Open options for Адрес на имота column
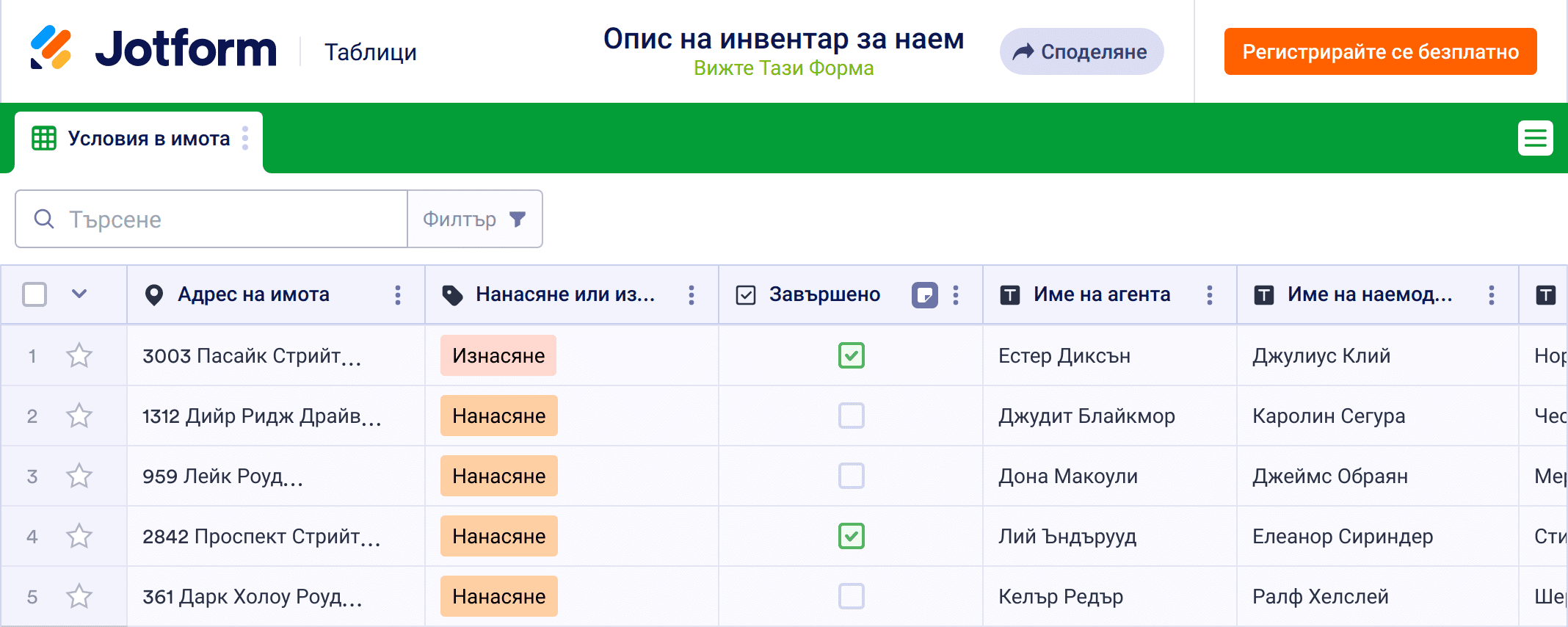The image size is (1568, 627). coord(398,295)
